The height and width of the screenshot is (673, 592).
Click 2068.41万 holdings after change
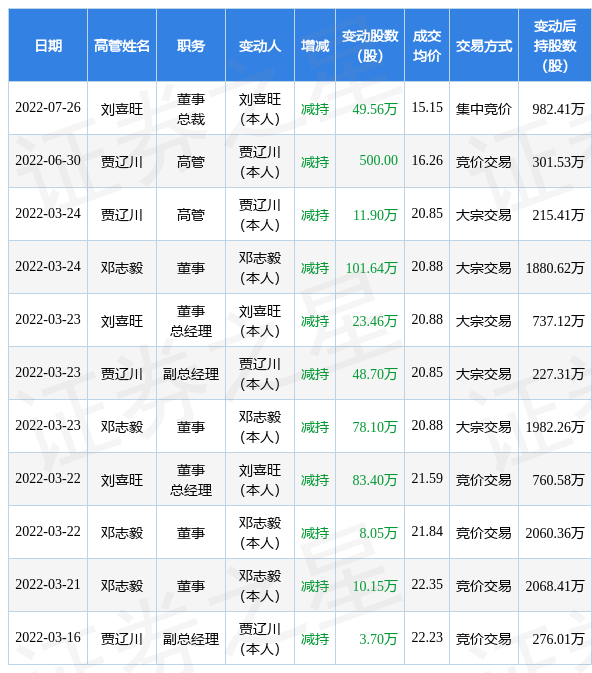click(555, 586)
